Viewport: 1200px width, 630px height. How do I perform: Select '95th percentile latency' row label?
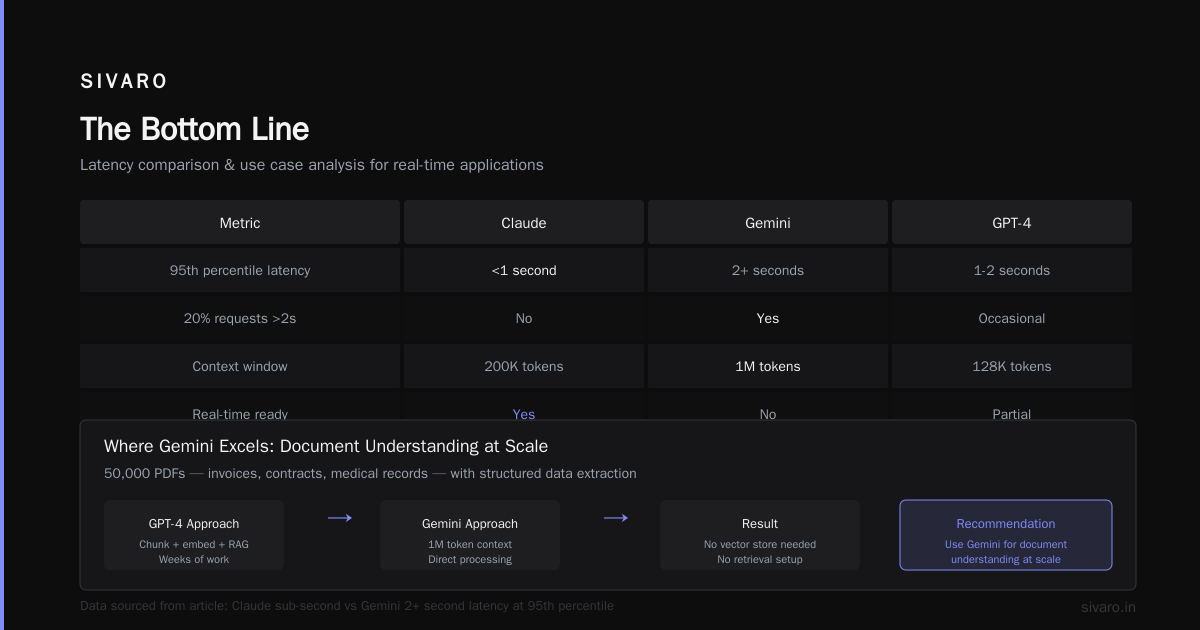(240, 270)
